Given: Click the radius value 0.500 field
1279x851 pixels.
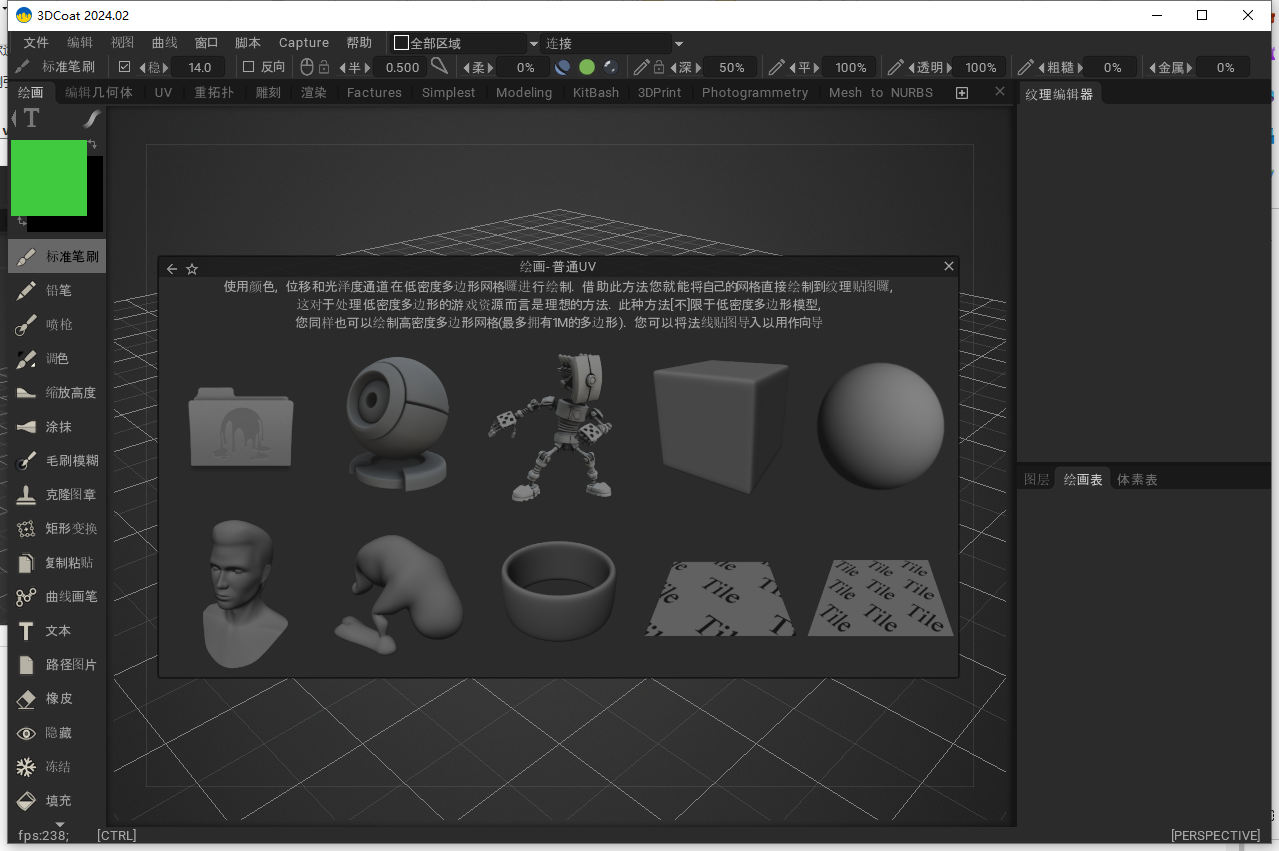Looking at the screenshot, I should pyautogui.click(x=402, y=67).
